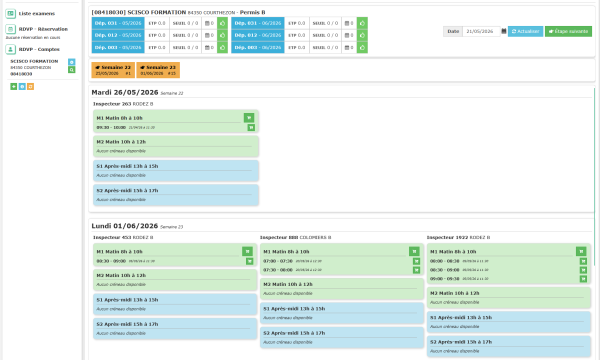Click the orange icon under accounts list

tap(31, 87)
